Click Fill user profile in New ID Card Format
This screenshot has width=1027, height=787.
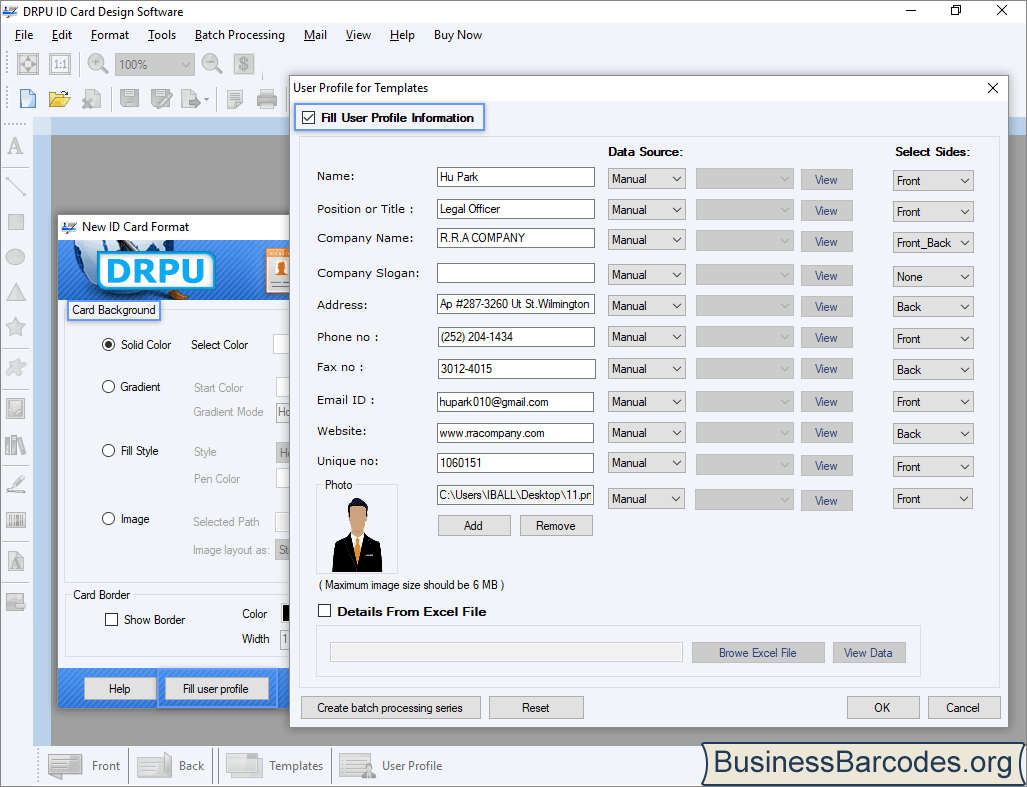[216, 689]
